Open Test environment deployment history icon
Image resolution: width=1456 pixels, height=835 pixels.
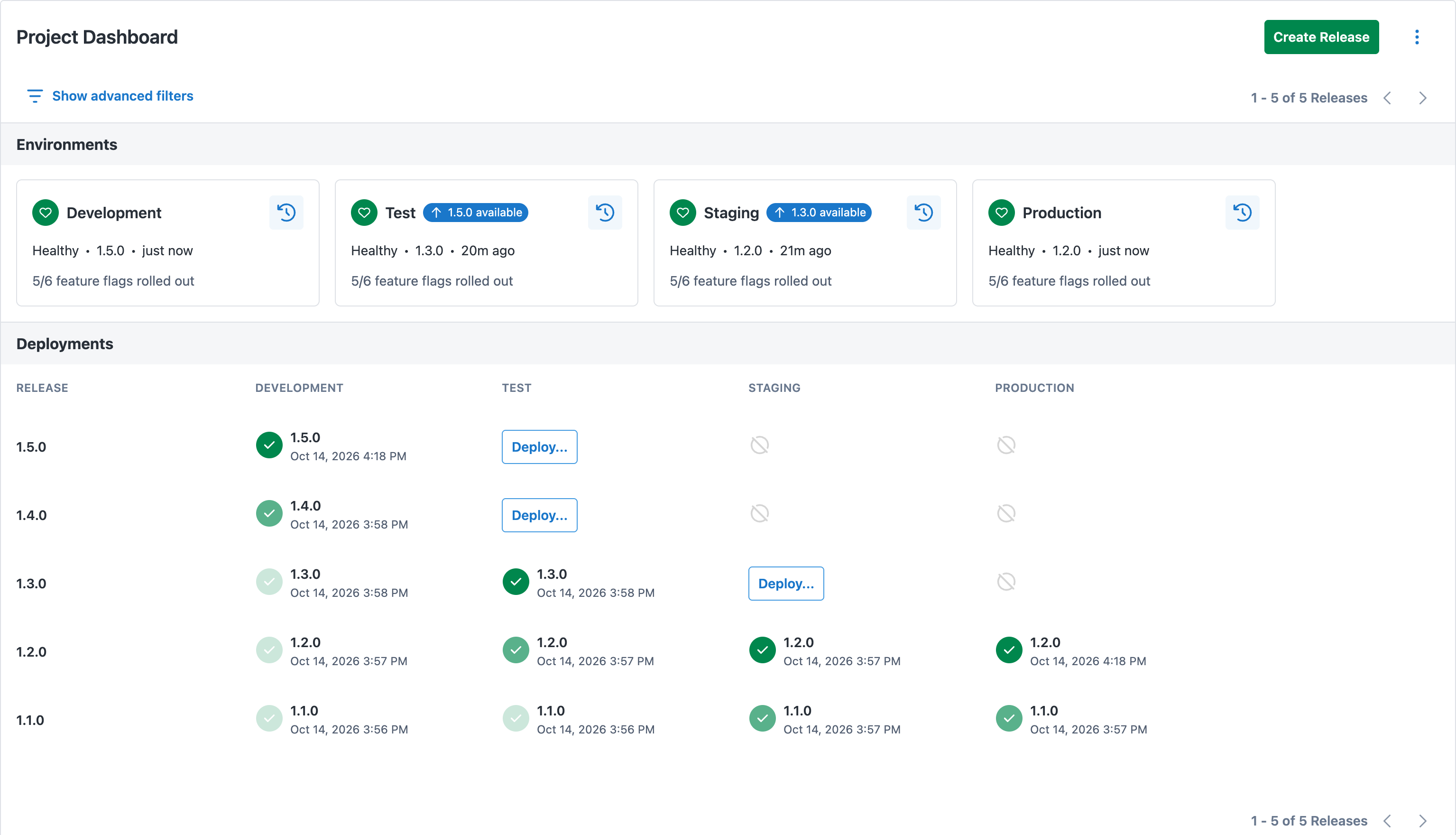[x=605, y=213]
